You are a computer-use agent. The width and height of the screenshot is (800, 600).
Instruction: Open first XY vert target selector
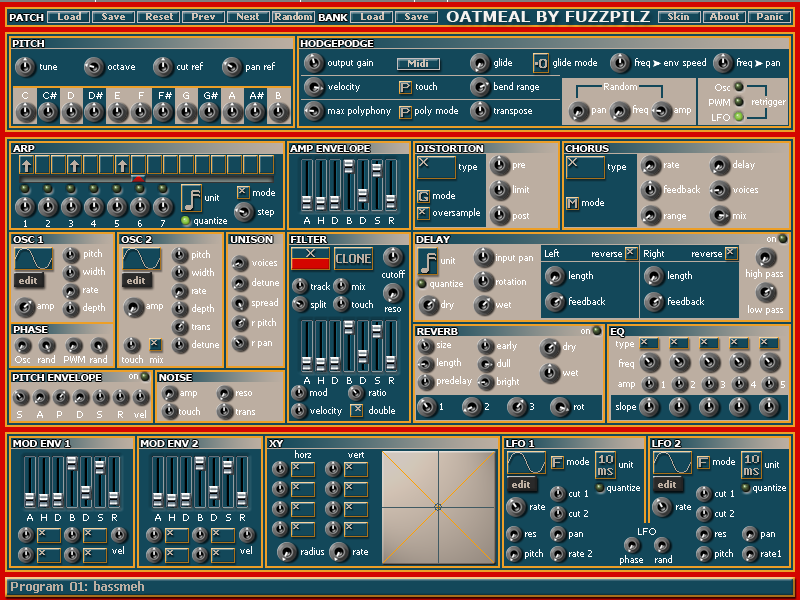click(x=356, y=469)
